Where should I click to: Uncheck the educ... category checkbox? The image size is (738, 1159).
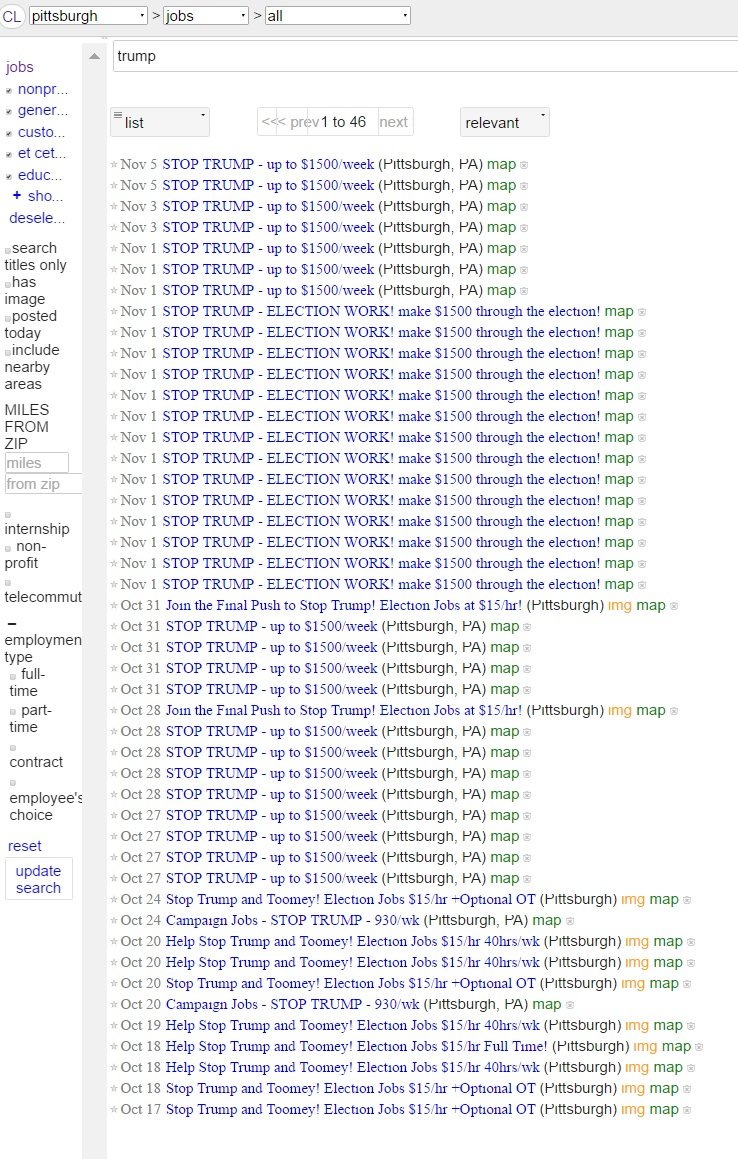pos(9,177)
